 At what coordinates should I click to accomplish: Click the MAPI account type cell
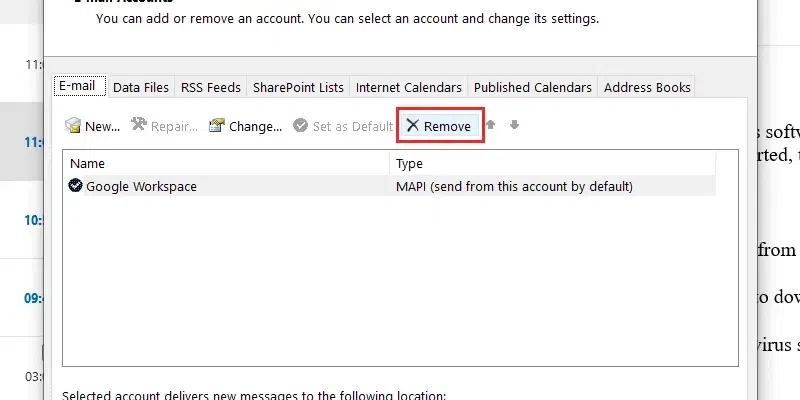pos(514,186)
